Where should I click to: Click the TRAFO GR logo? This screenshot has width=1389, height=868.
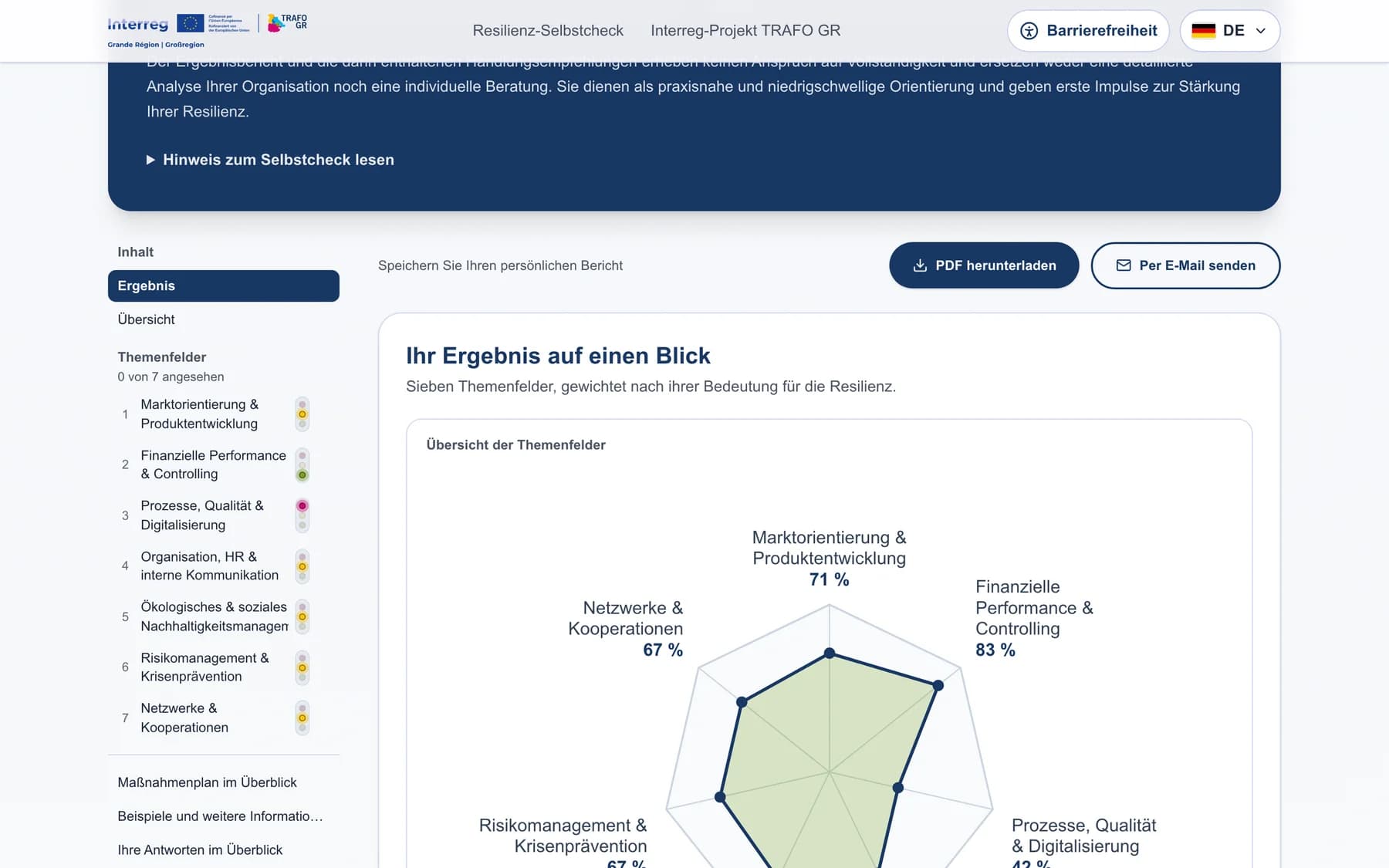(287, 23)
